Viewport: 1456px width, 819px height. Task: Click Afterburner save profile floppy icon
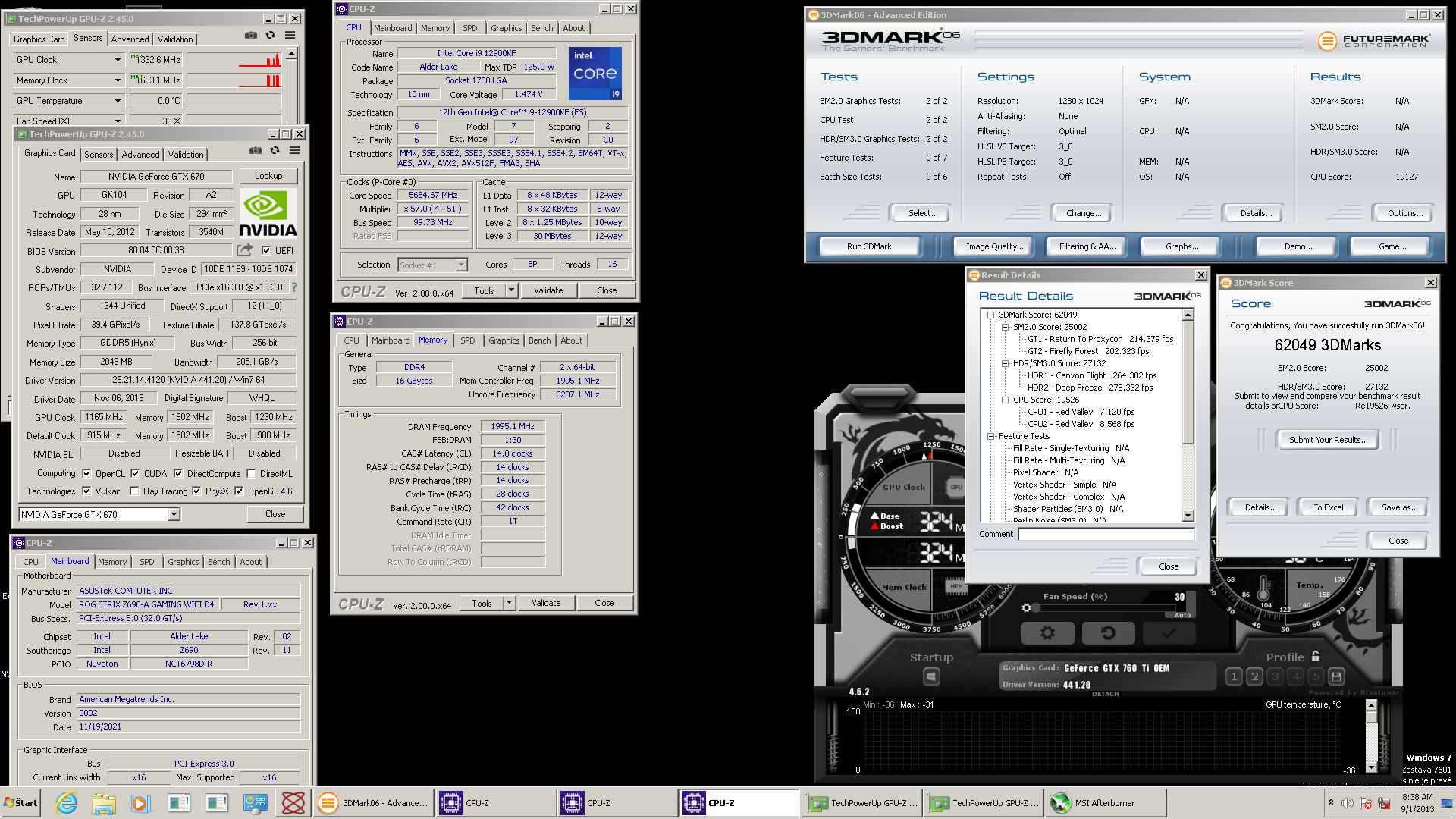tap(1336, 676)
